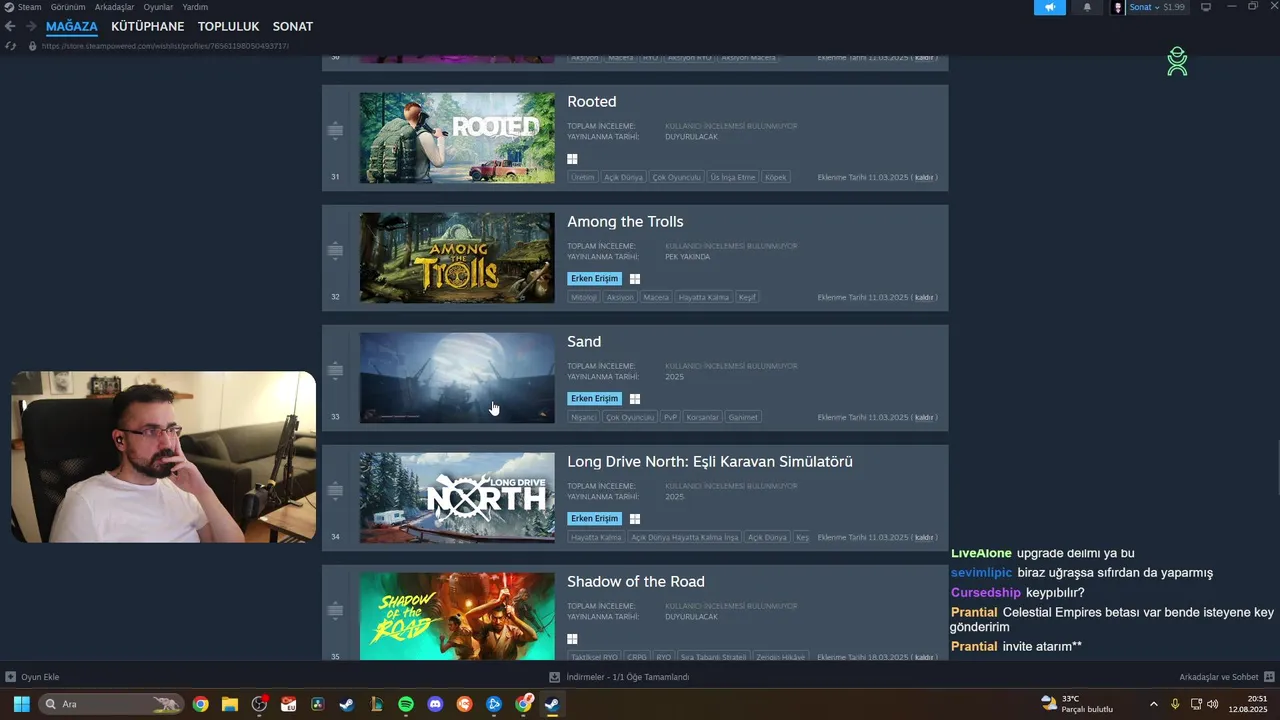Click the lock icon beside the URL
This screenshot has height=720, width=1280.
[x=33, y=46]
